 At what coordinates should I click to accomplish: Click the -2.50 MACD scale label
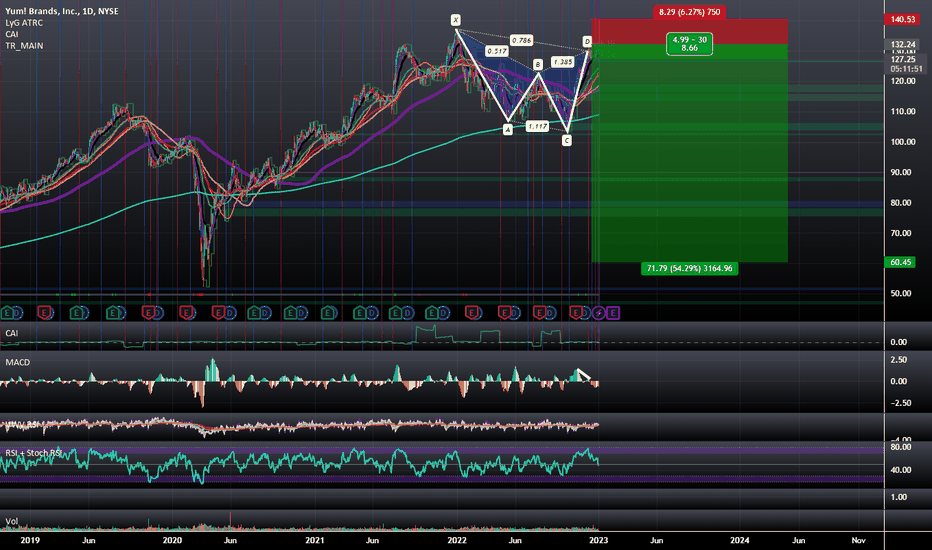coord(899,403)
